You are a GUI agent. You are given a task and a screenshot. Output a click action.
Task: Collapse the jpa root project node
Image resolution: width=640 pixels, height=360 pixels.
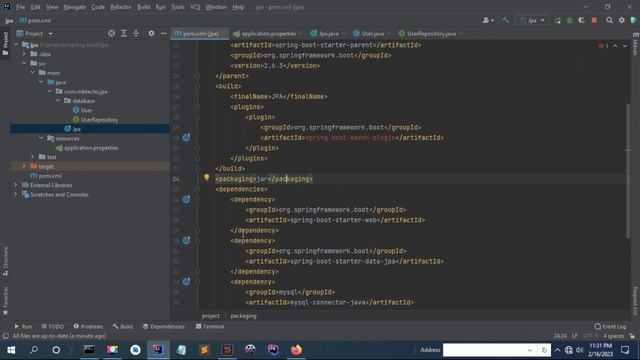pos(16,44)
